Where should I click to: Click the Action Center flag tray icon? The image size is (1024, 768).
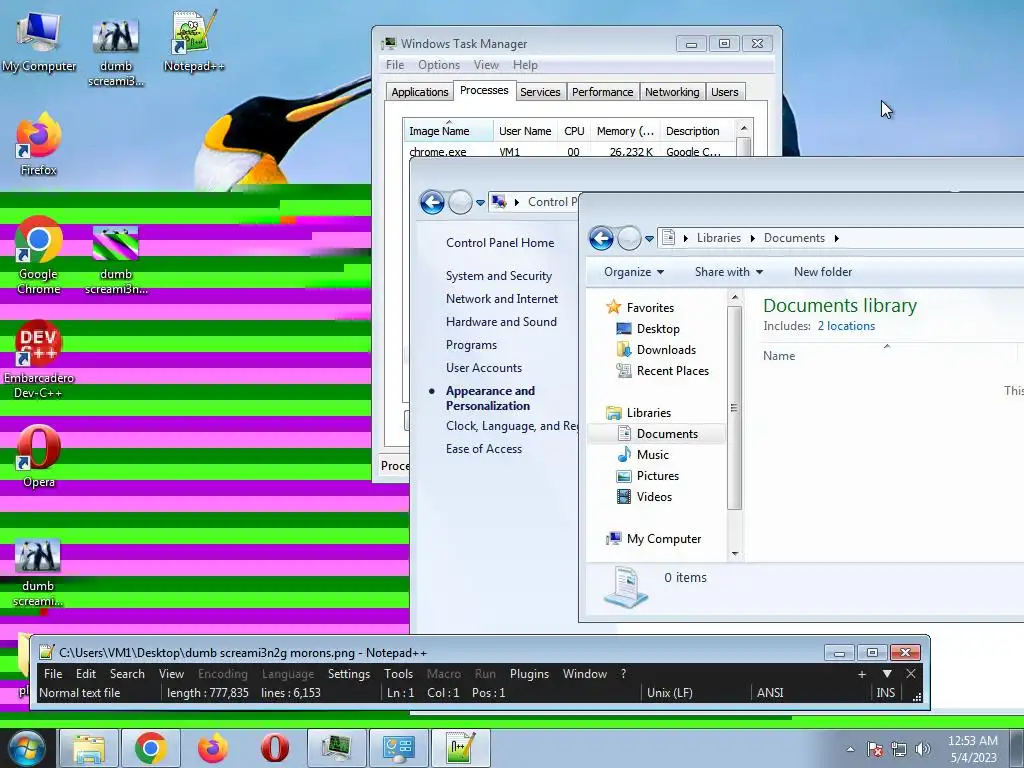click(x=875, y=749)
